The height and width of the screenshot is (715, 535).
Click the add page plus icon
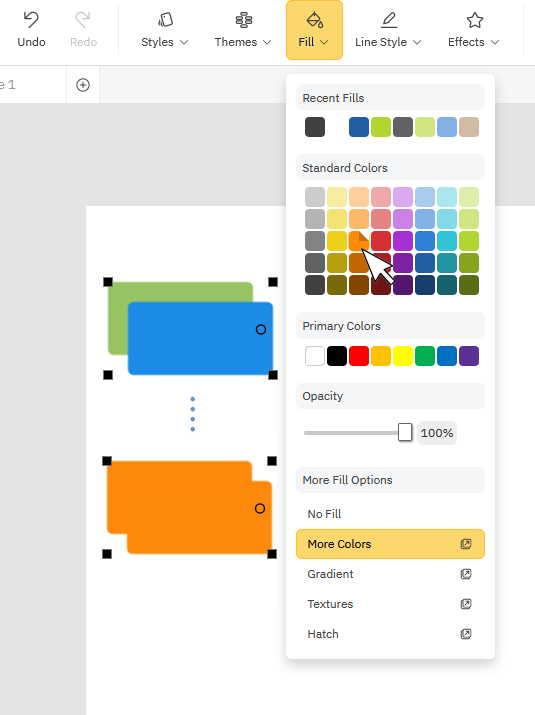pos(83,85)
